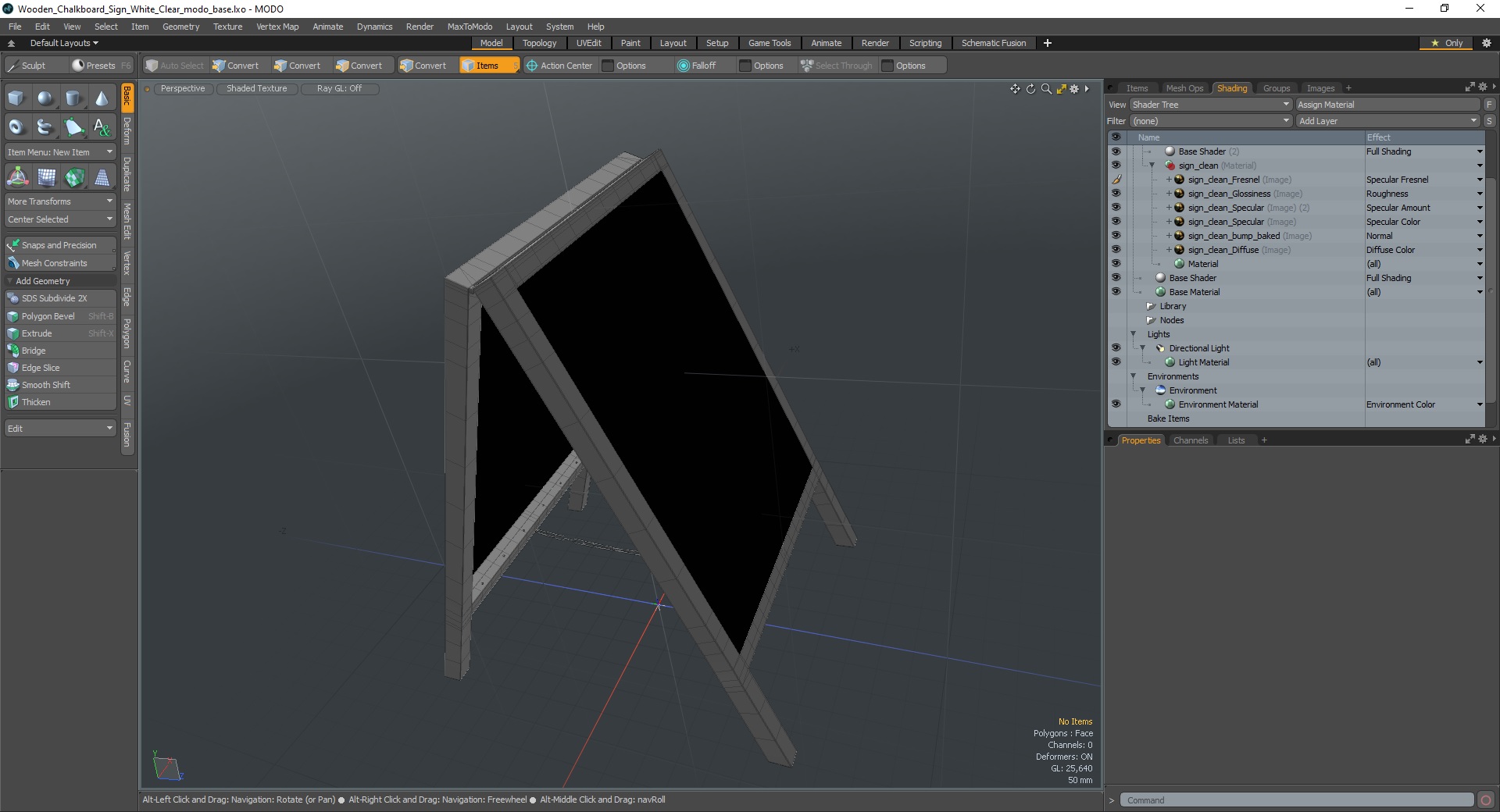The width and height of the screenshot is (1500, 812).
Task: Activate the Edge Slice tool
Action: tap(61, 368)
